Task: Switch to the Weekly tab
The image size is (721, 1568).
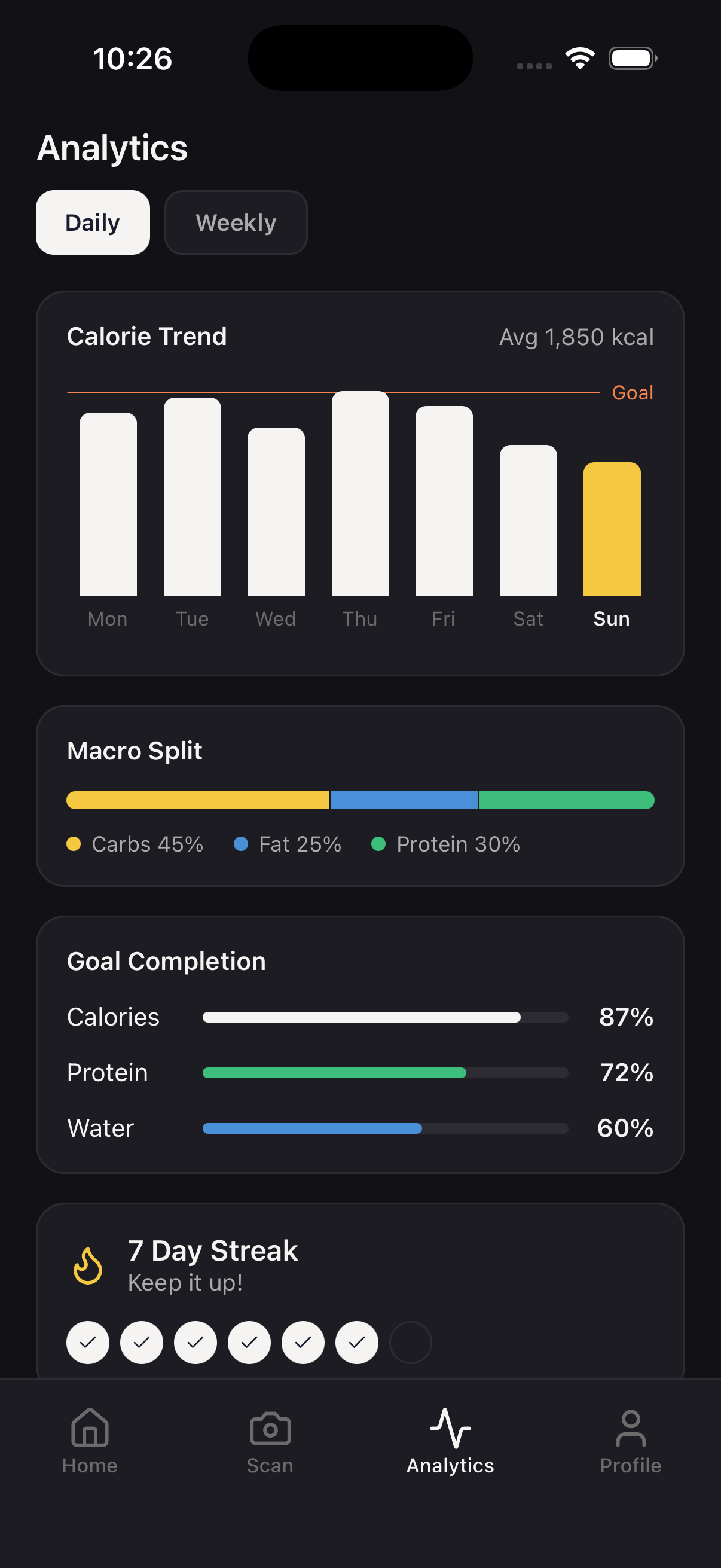Action: coord(236,223)
